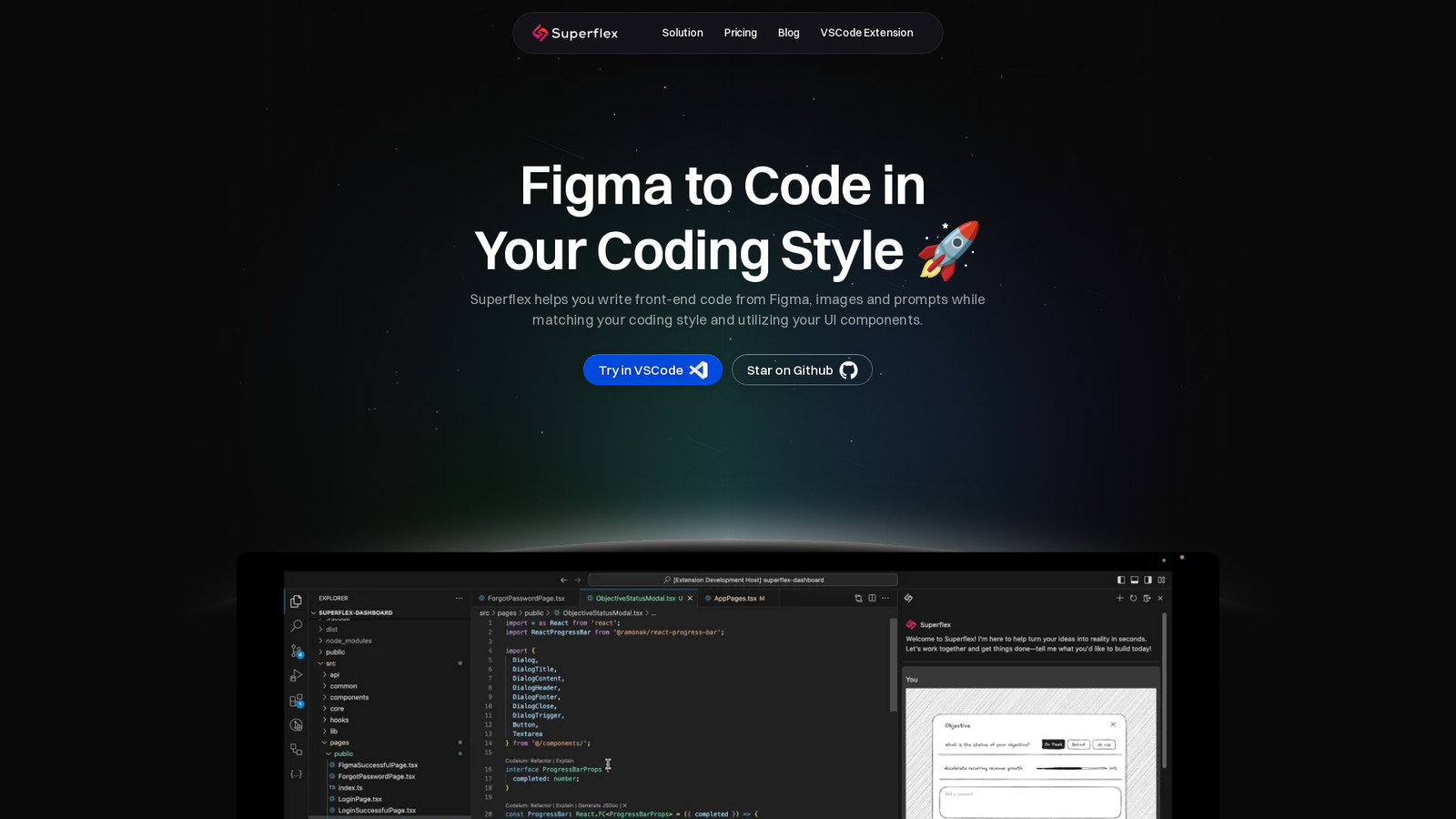This screenshot has height=819, width=1456.
Task: Close the Objective dialog sketch
Action: (x=1113, y=724)
